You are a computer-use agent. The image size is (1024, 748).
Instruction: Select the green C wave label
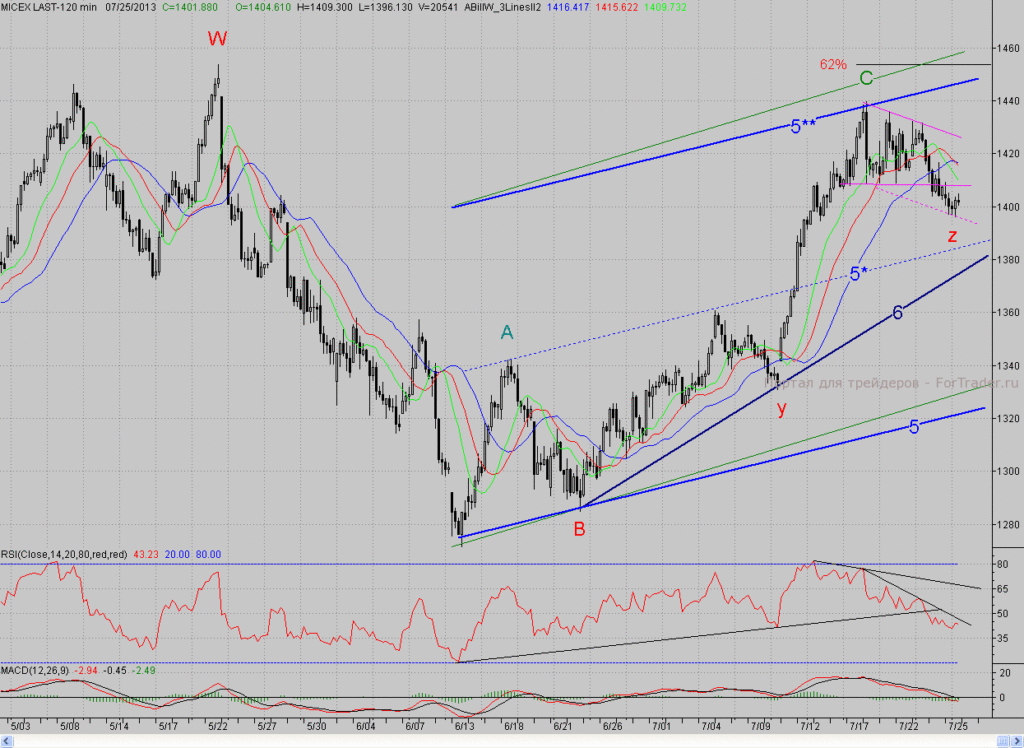[x=866, y=79]
